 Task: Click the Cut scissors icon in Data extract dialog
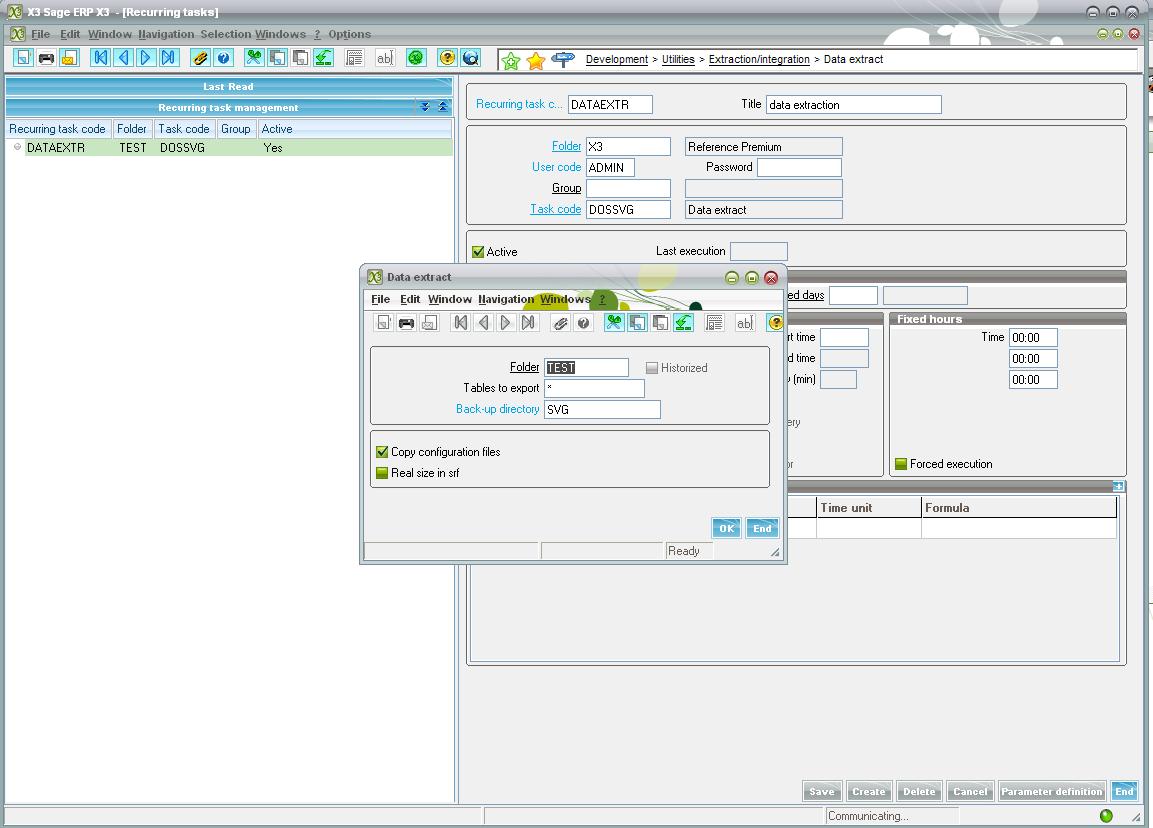coord(614,323)
